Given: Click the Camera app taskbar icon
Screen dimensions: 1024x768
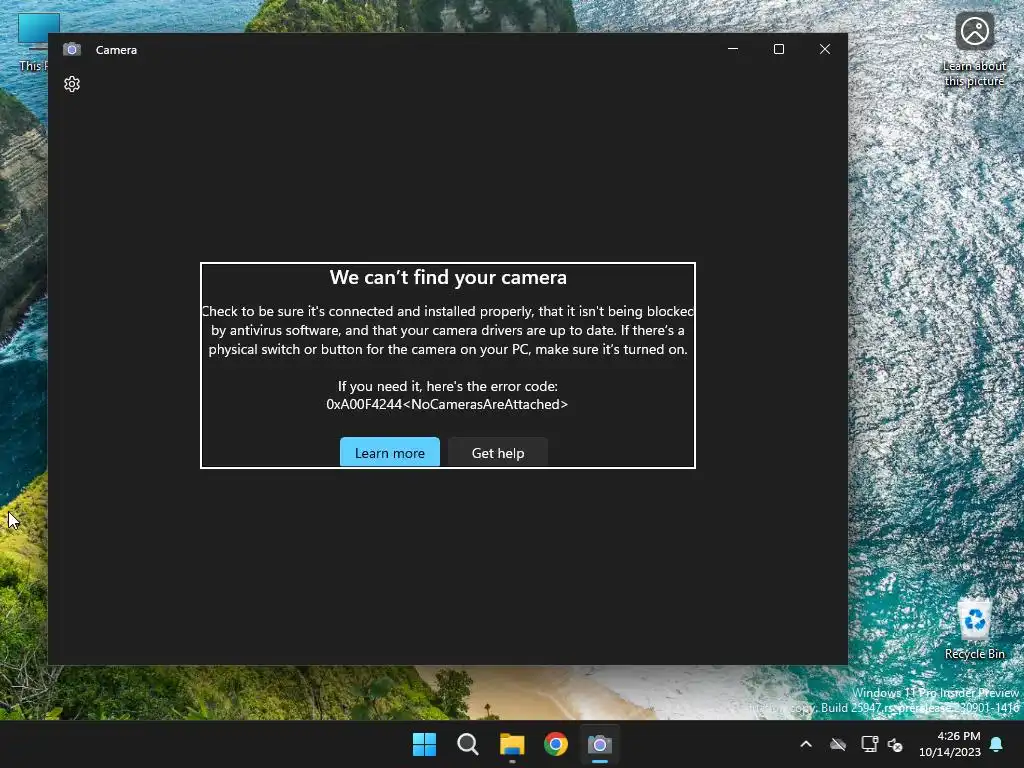Looking at the screenshot, I should point(600,744).
